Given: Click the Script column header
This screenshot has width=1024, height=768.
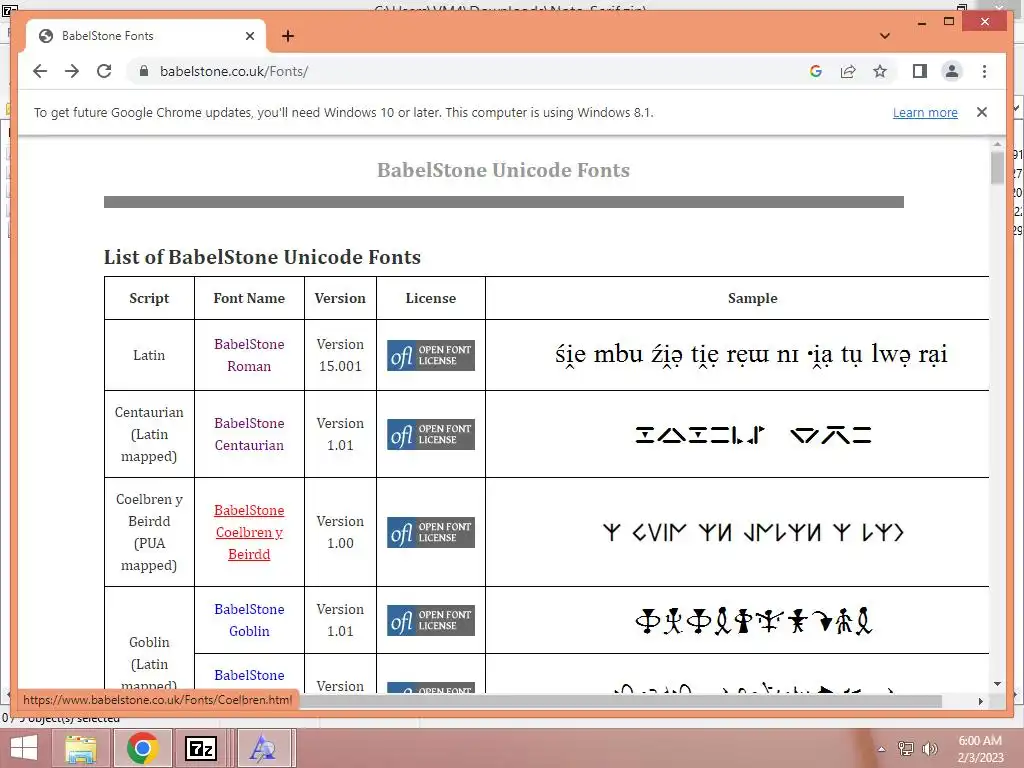Looking at the screenshot, I should click(149, 298).
